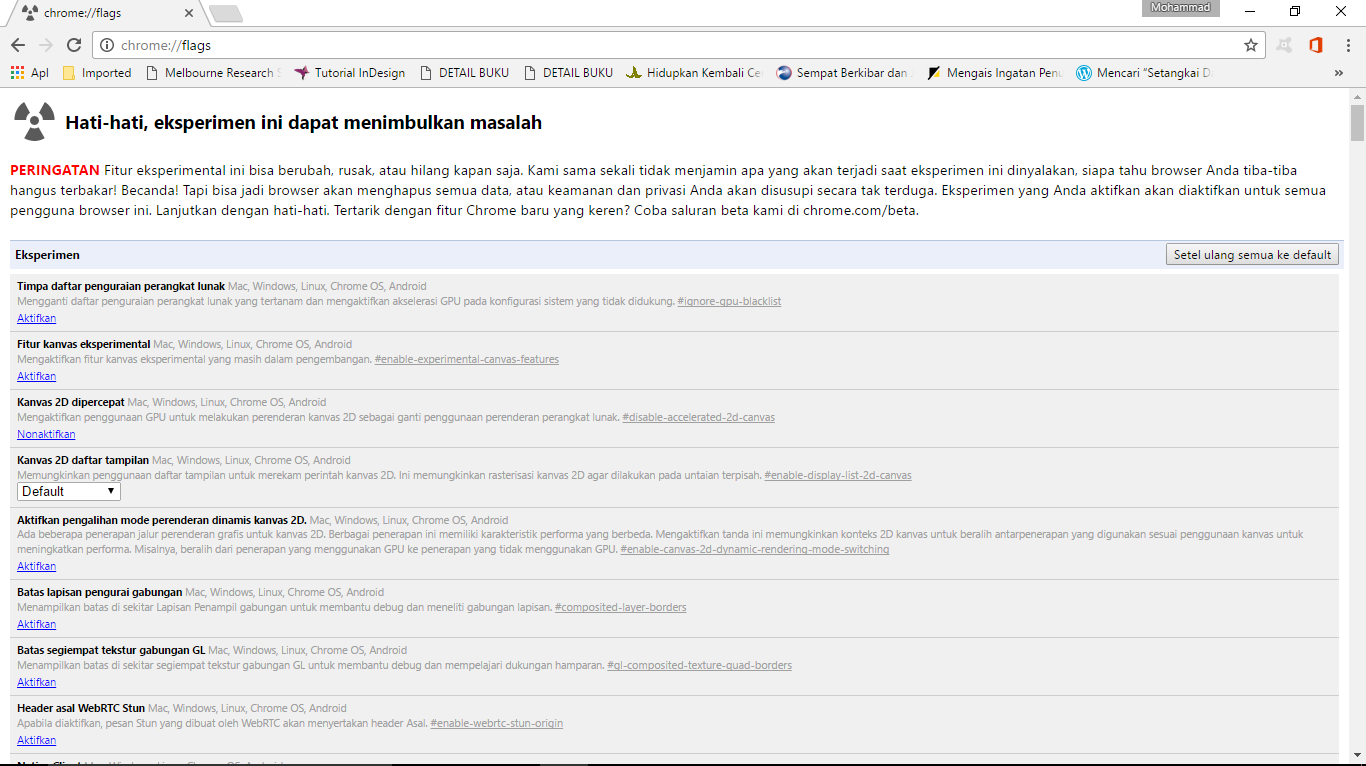Bookmark this page with the star icon
Screen dimensions: 1366x766
click(1250, 45)
